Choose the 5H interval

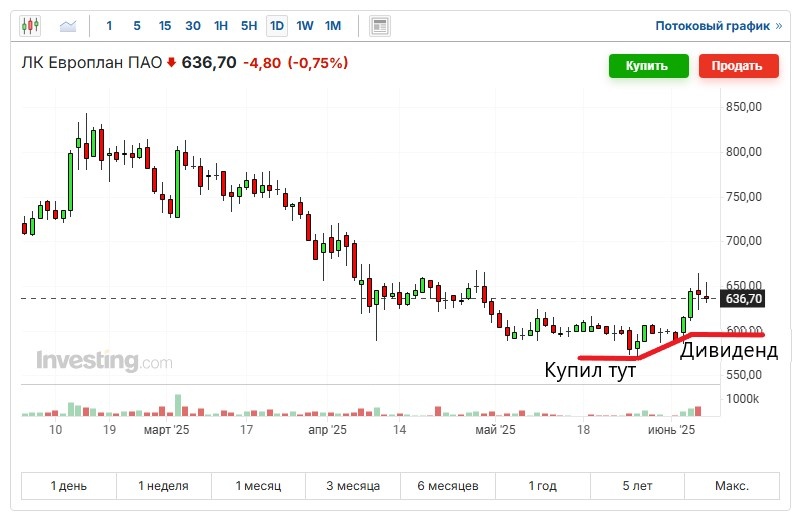(x=249, y=26)
